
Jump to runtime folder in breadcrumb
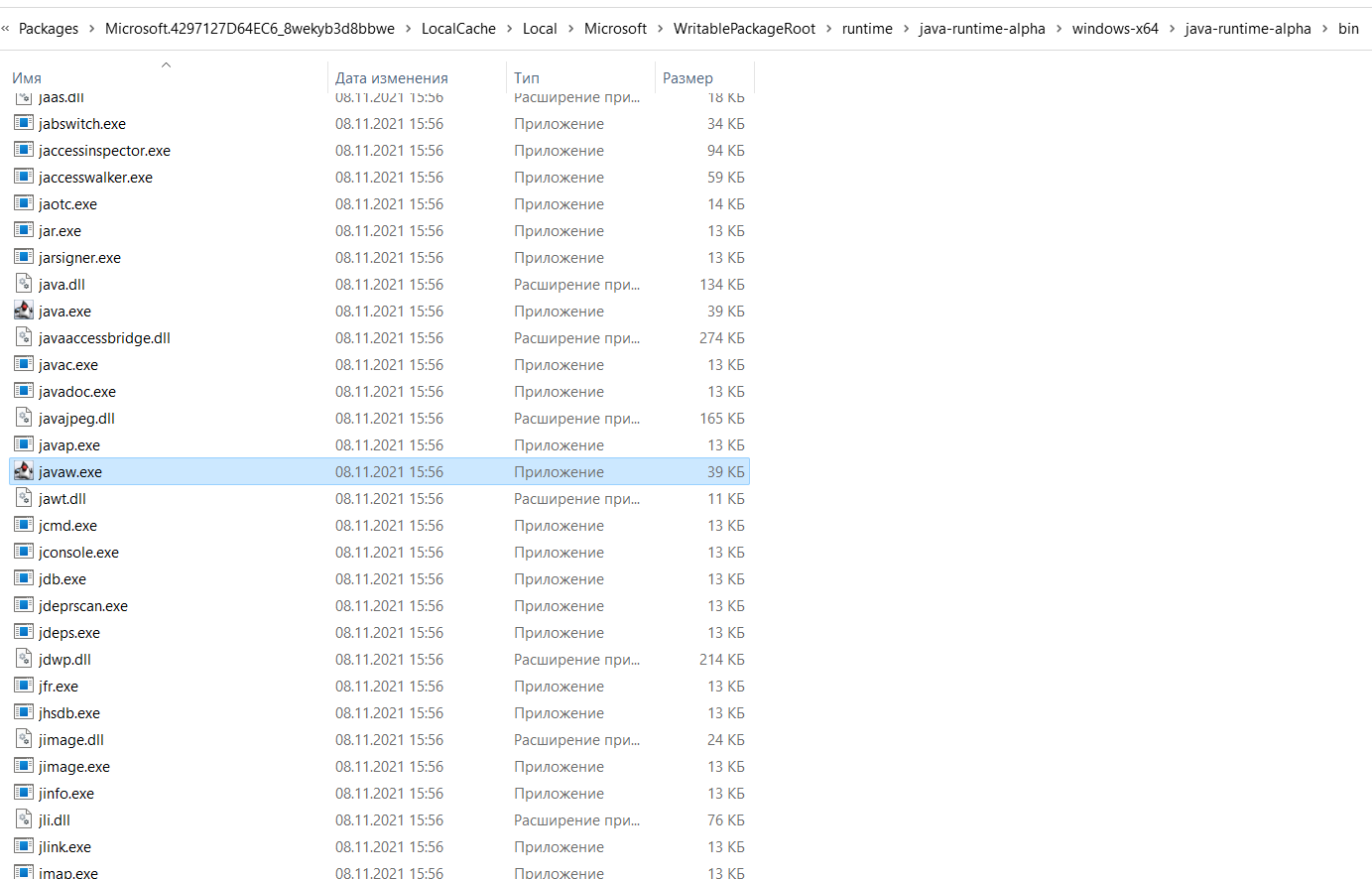pyautogui.click(x=868, y=29)
